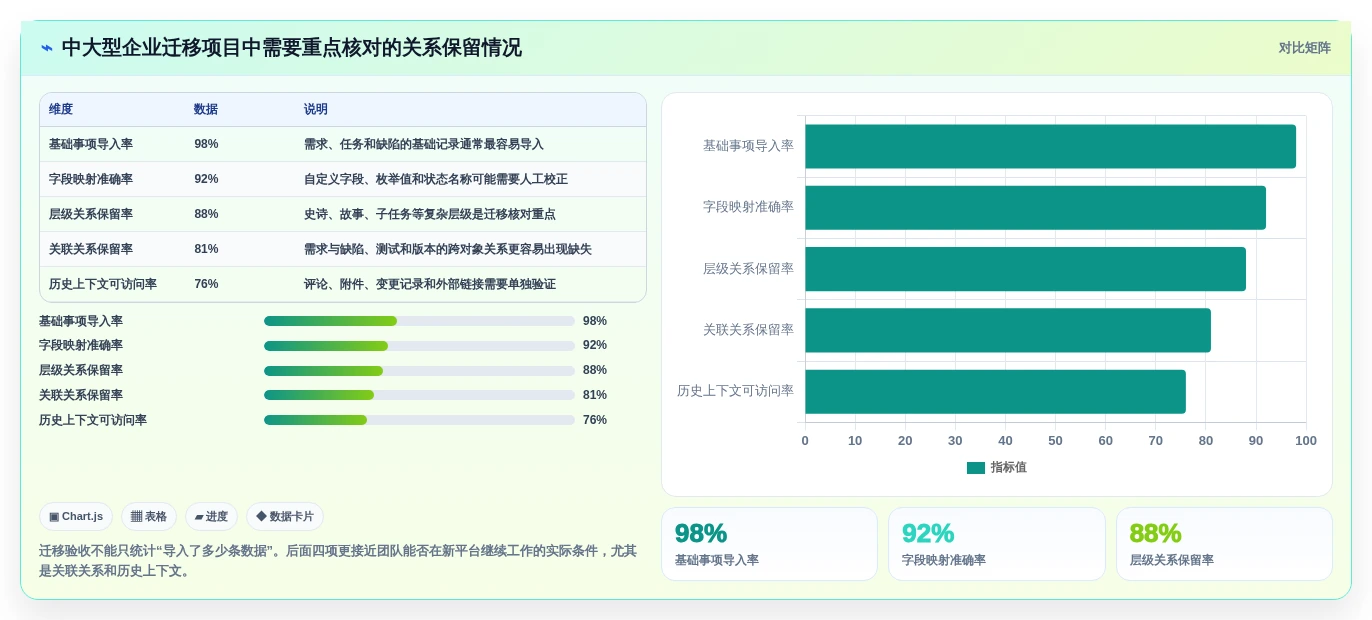Click the Chart.js tag chip
This screenshot has height=620, width=1372.
tap(76, 517)
